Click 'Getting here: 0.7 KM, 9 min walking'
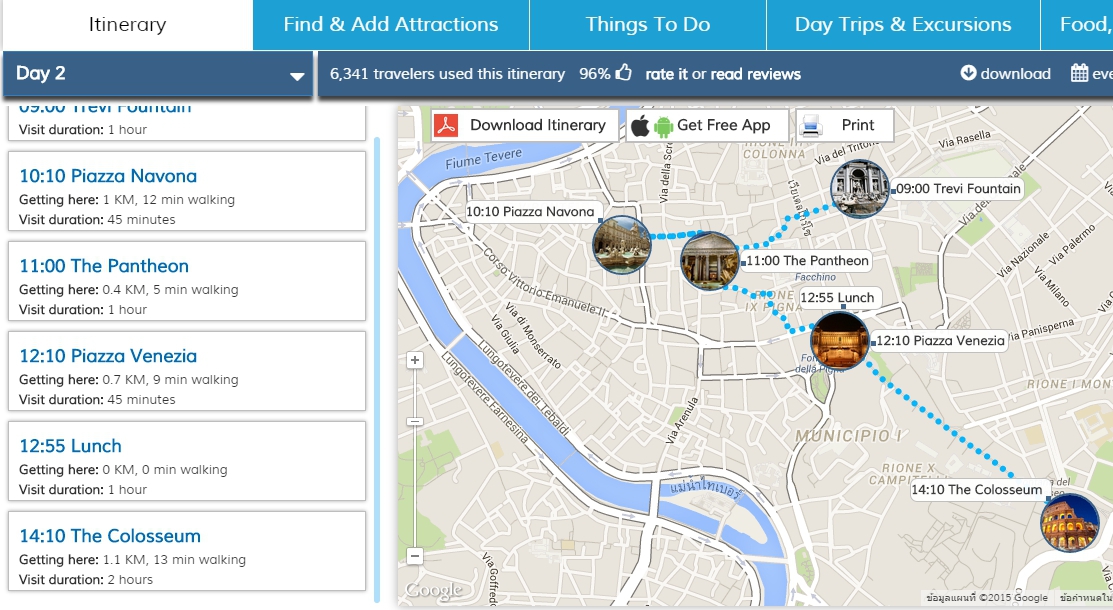Screen dimensions: 1113x610 128,380
